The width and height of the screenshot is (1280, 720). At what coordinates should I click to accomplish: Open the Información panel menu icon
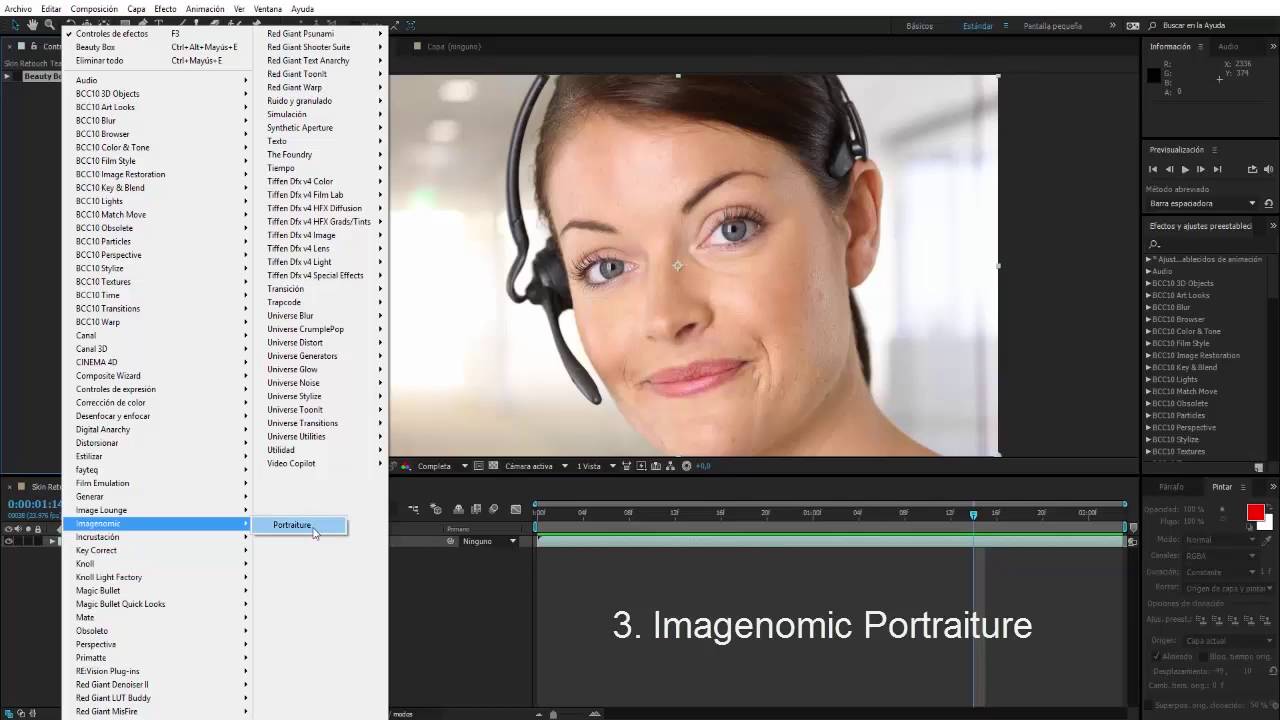[1201, 46]
